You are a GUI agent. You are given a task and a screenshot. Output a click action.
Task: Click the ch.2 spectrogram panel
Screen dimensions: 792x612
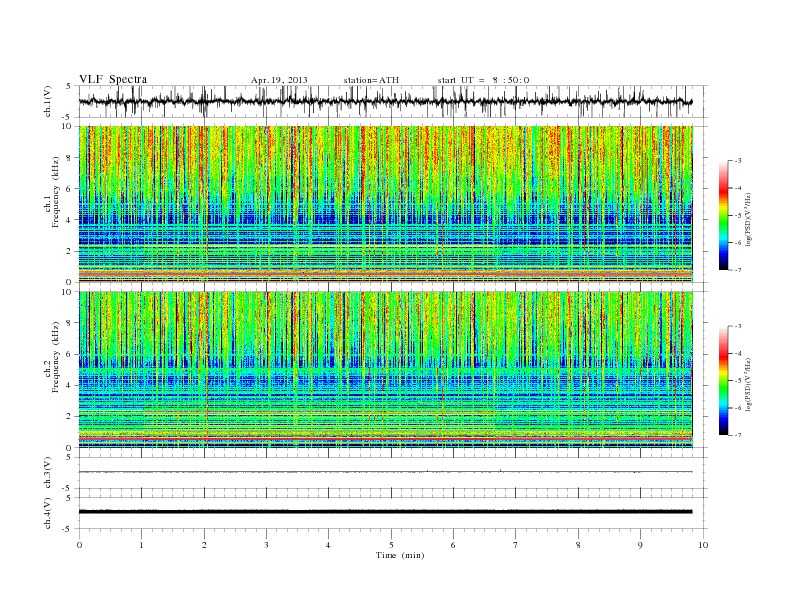(x=385, y=370)
